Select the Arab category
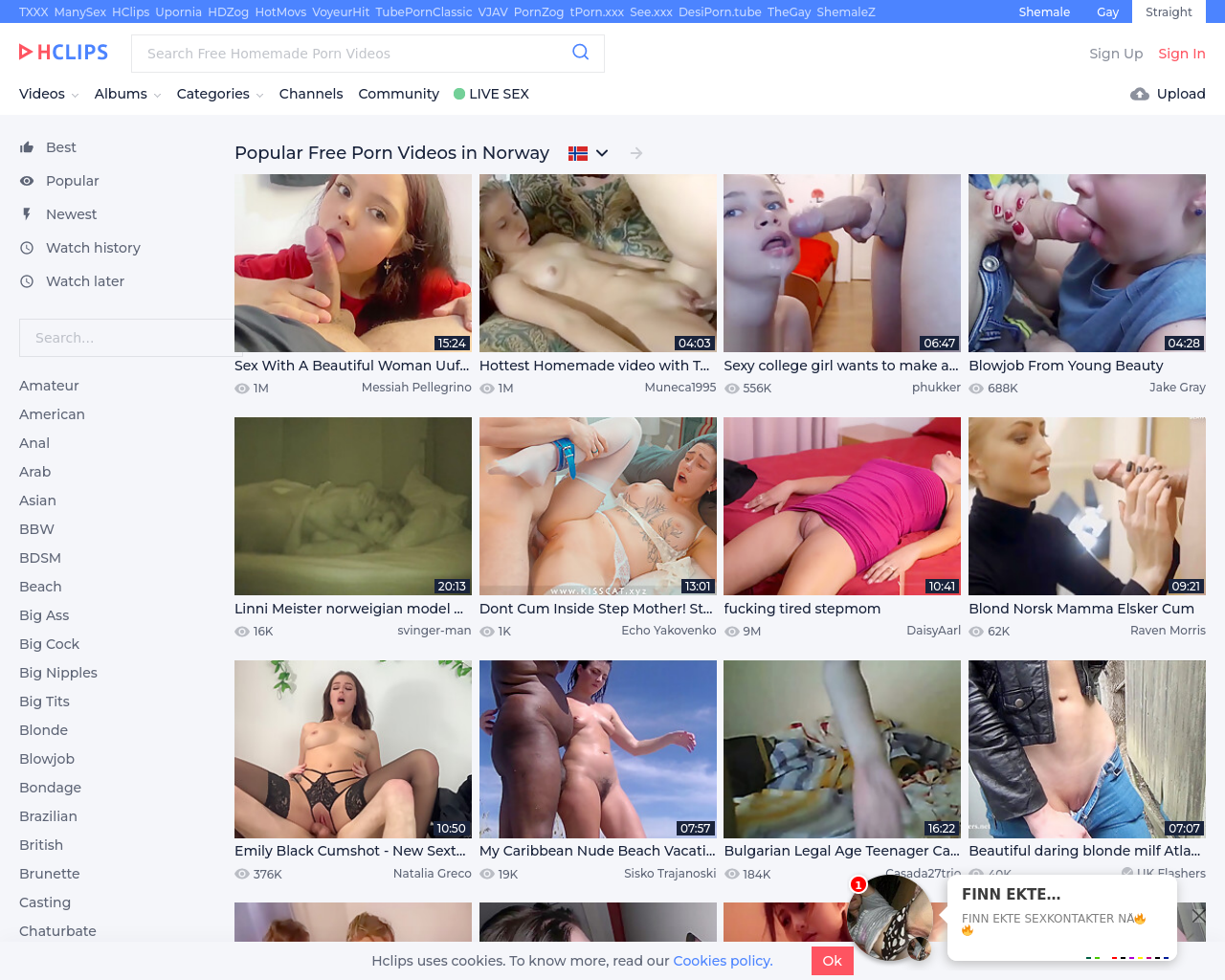 click(x=35, y=472)
